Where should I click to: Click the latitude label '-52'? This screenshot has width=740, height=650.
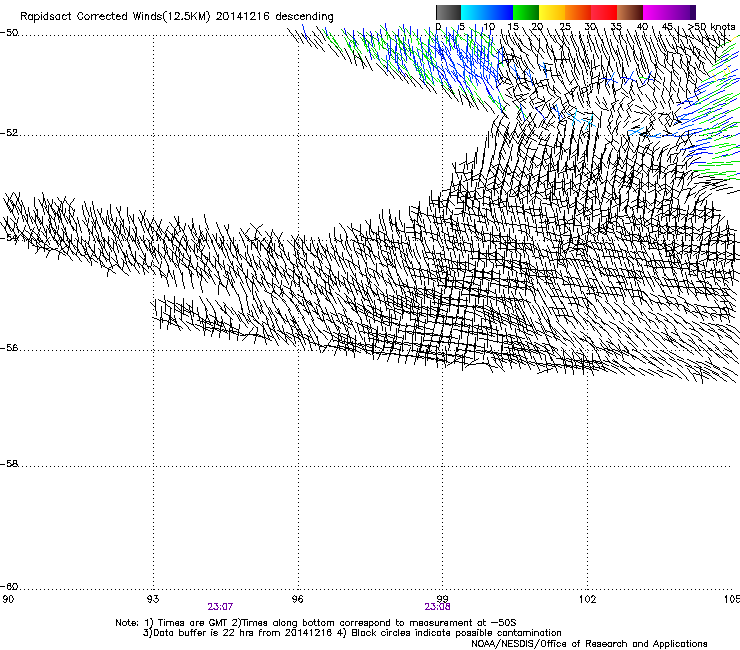[x=9, y=133]
